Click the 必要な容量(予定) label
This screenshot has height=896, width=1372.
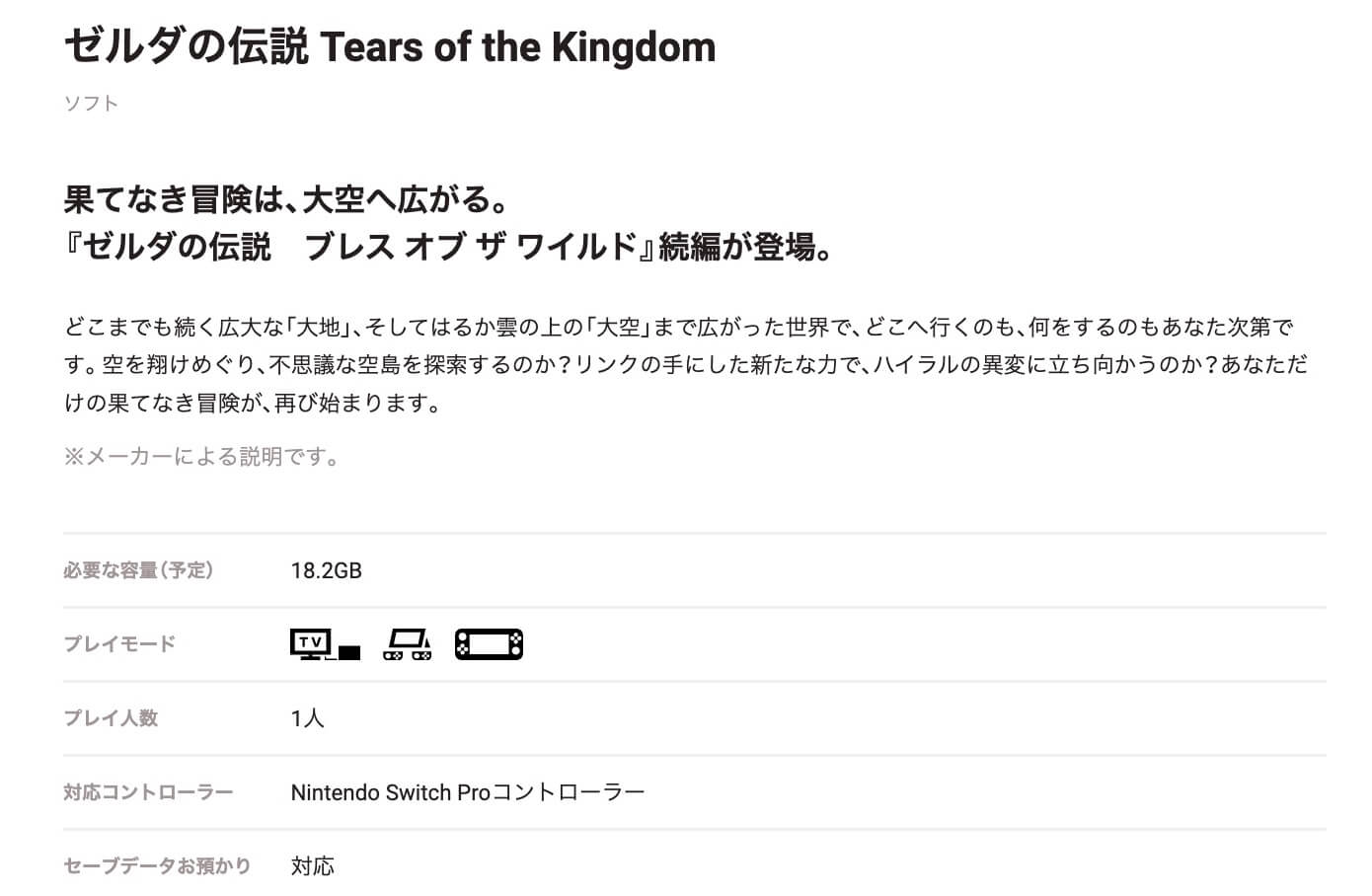tap(138, 570)
